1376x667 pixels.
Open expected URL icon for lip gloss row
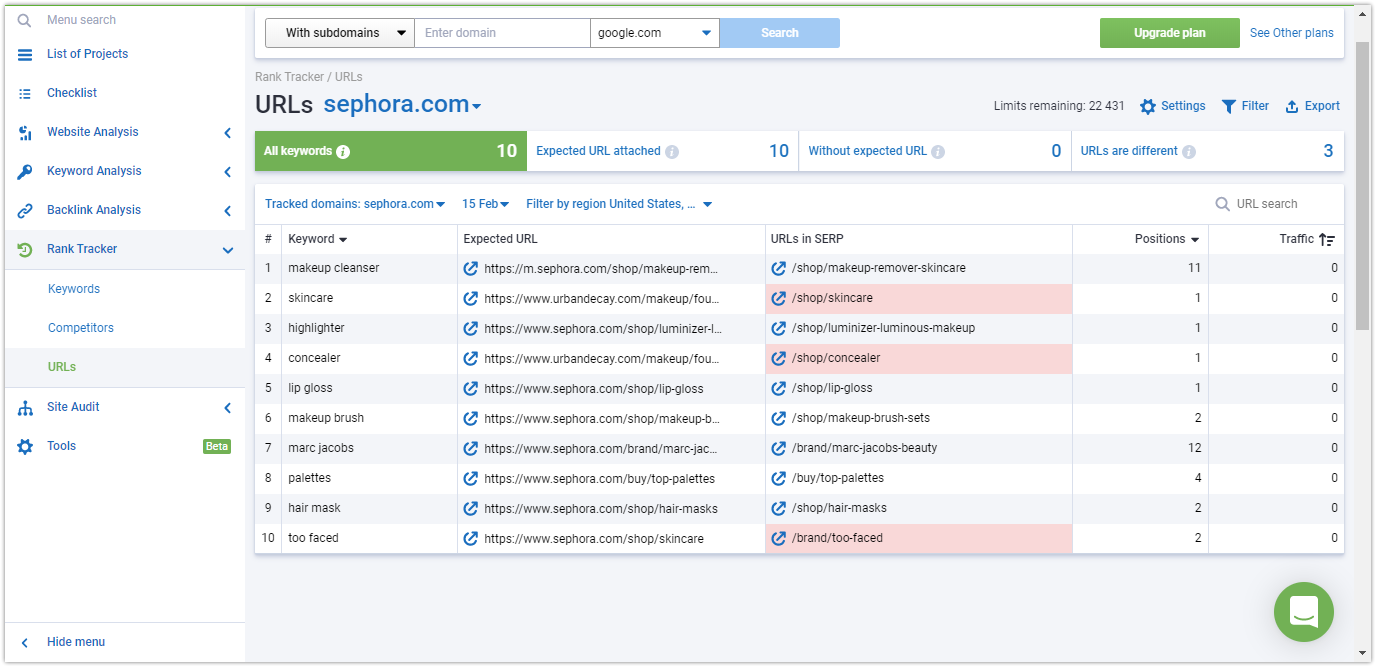471,388
